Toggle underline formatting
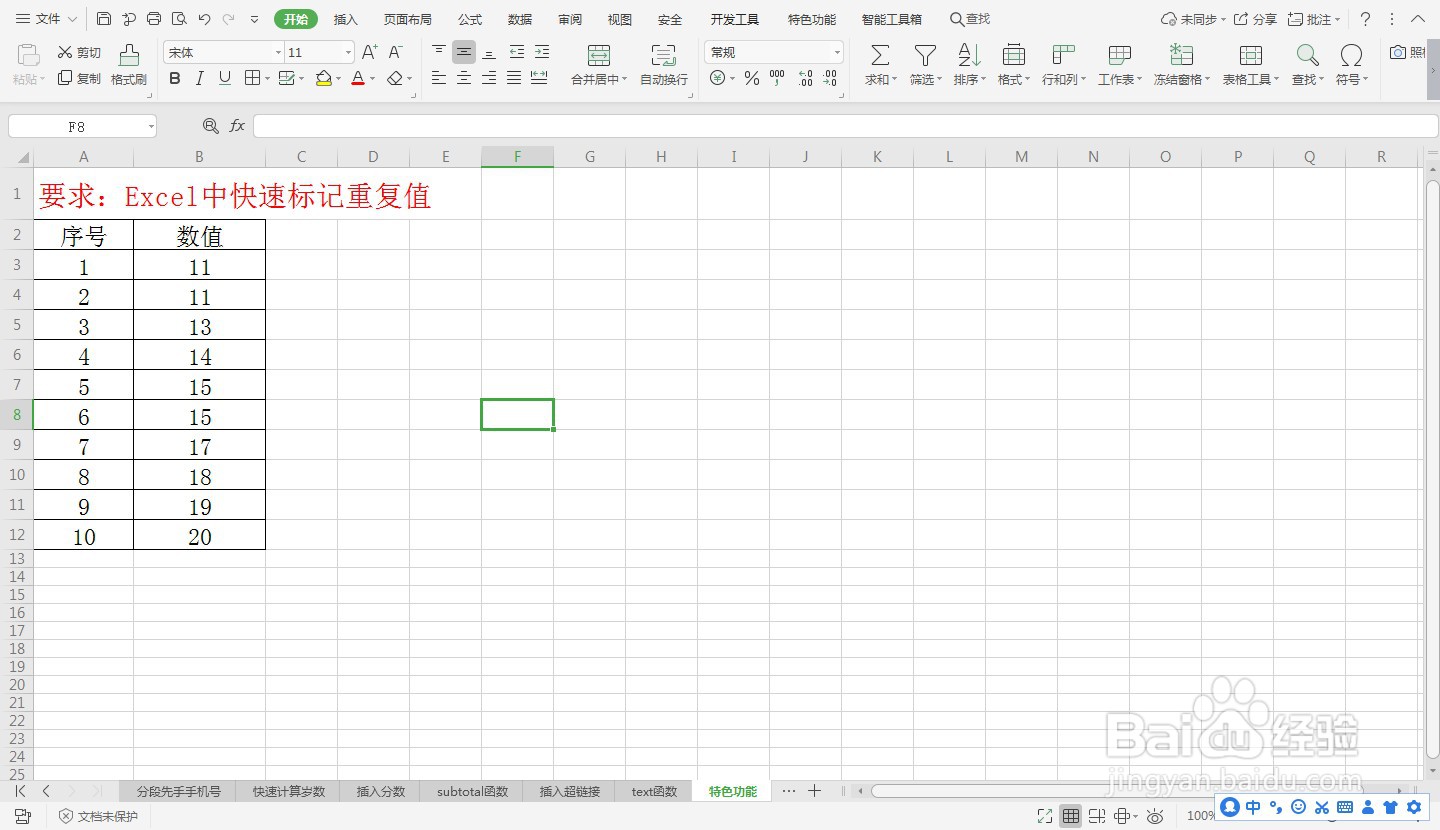This screenshot has width=1440, height=830. point(225,78)
